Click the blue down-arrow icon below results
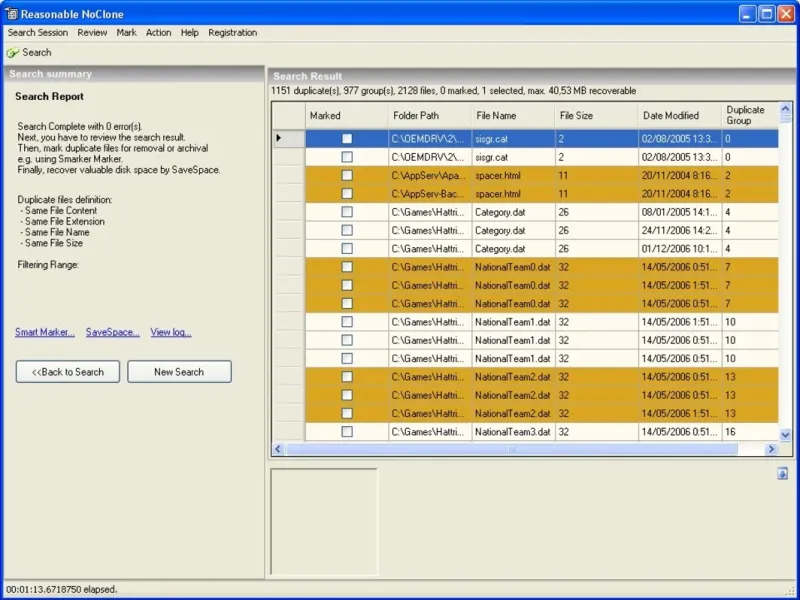Viewport: 800px width, 600px height. (782, 473)
